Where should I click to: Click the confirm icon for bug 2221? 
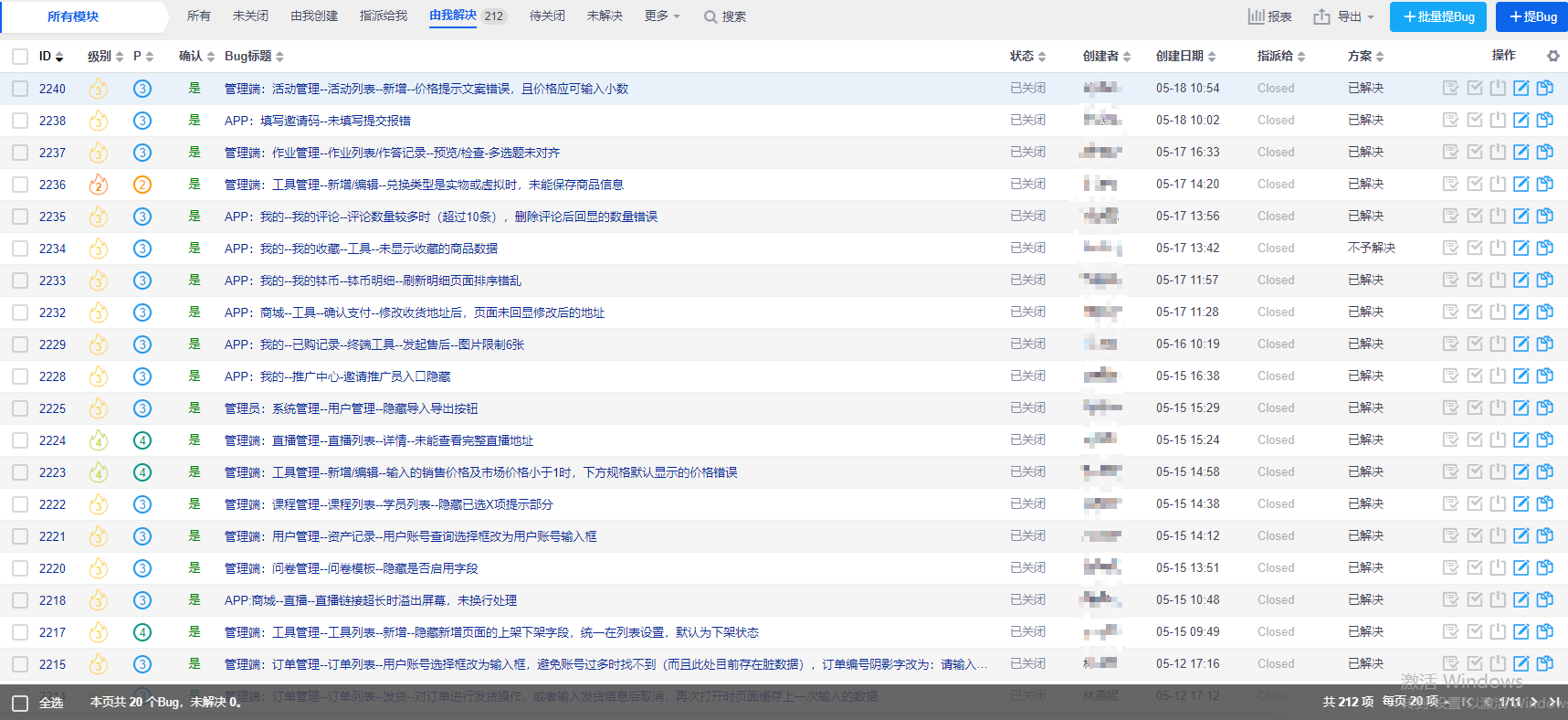[x=1450, y=536]
